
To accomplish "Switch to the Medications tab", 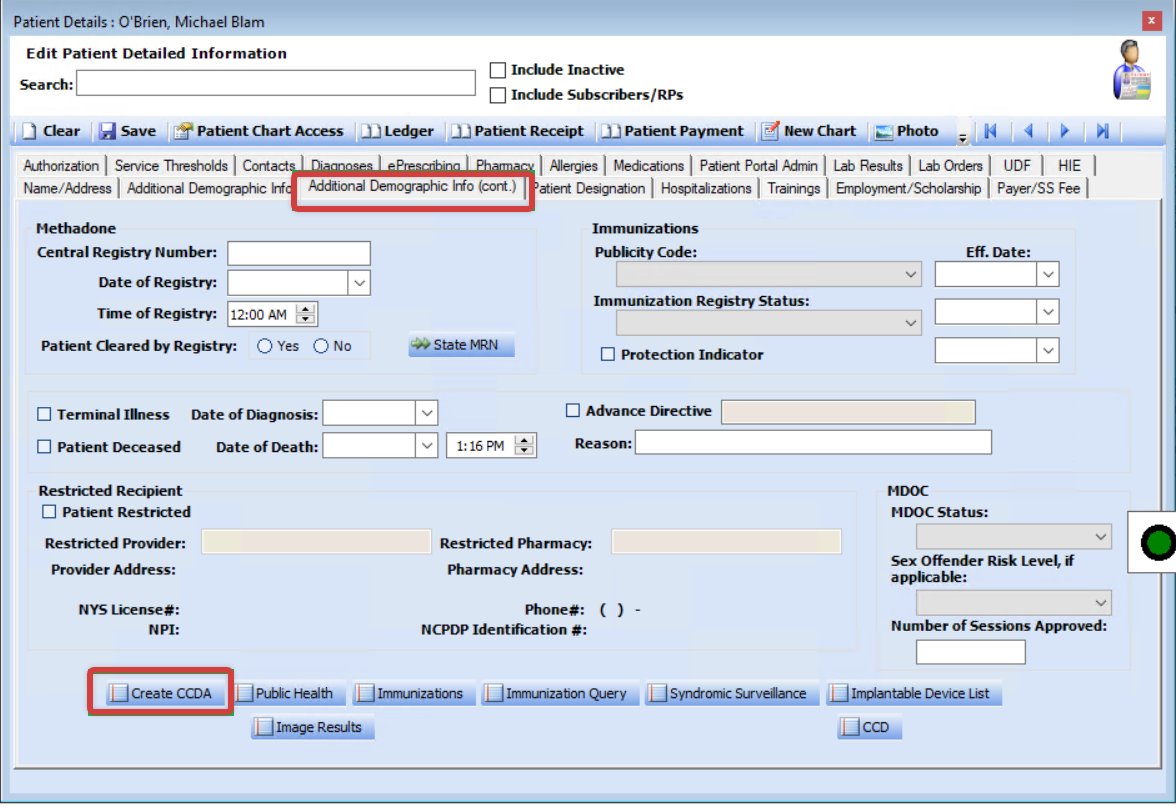I will 648,165.
